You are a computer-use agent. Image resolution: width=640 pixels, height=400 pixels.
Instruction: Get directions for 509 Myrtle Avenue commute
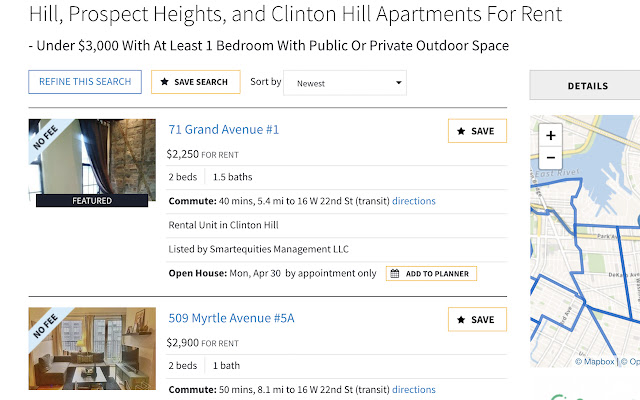coord(414,390)
